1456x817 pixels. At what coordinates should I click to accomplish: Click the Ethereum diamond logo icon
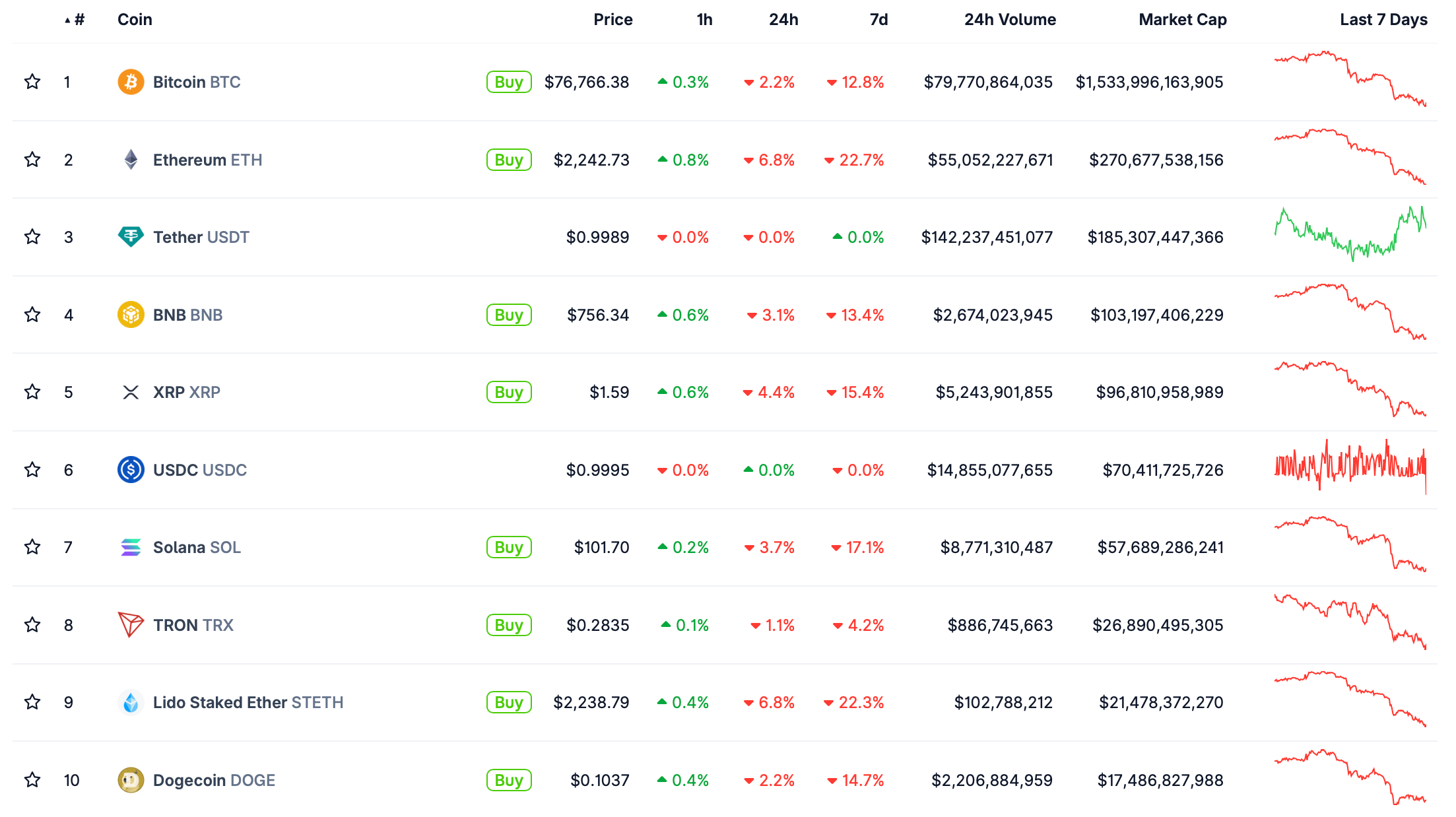coord(131,160)
